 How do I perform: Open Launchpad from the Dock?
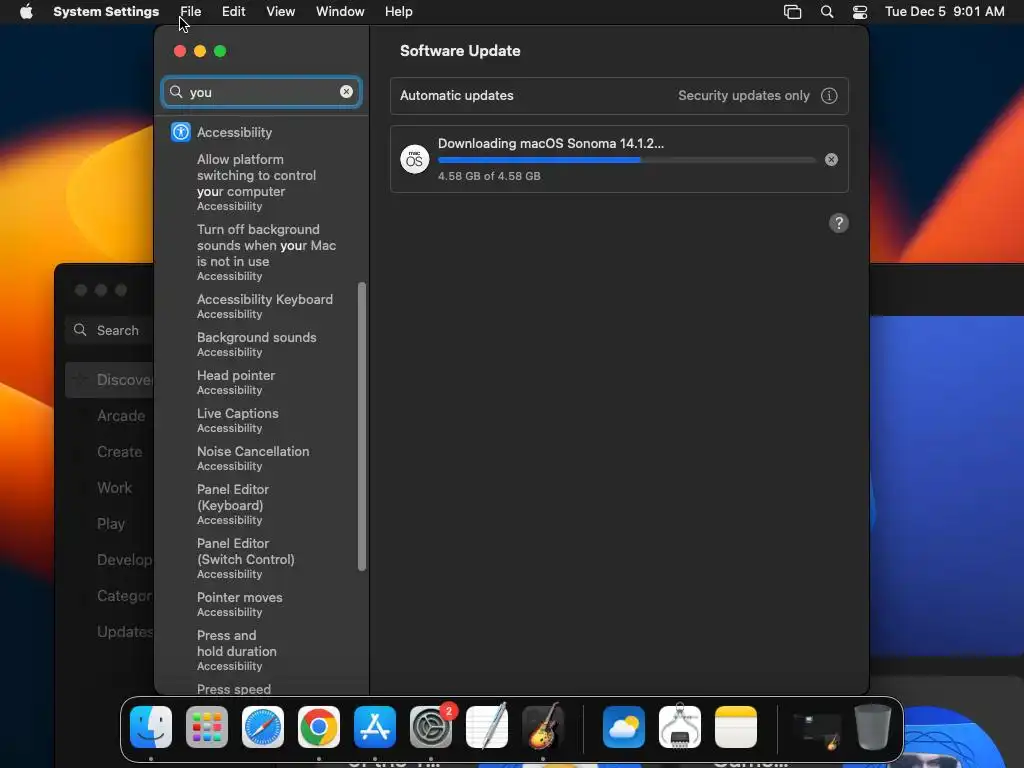coord(207,727)
